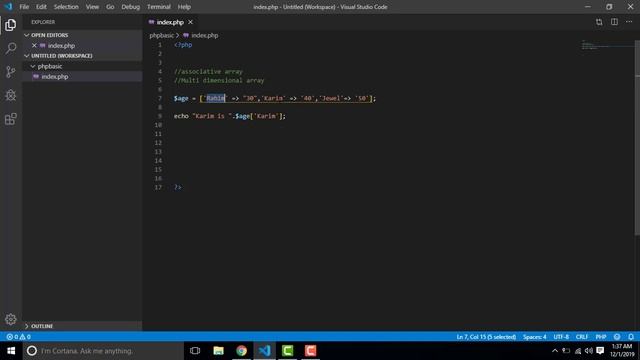Viewport: 640px width, 360px height.
Task: Split the editor to the right
Action: tap(614, 22)
